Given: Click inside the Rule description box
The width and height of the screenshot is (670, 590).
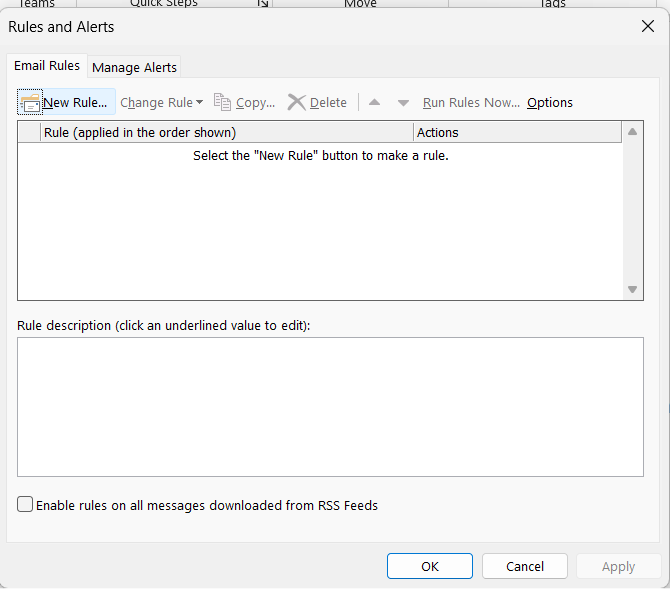Looking at the screenshot, I should 330,406.
